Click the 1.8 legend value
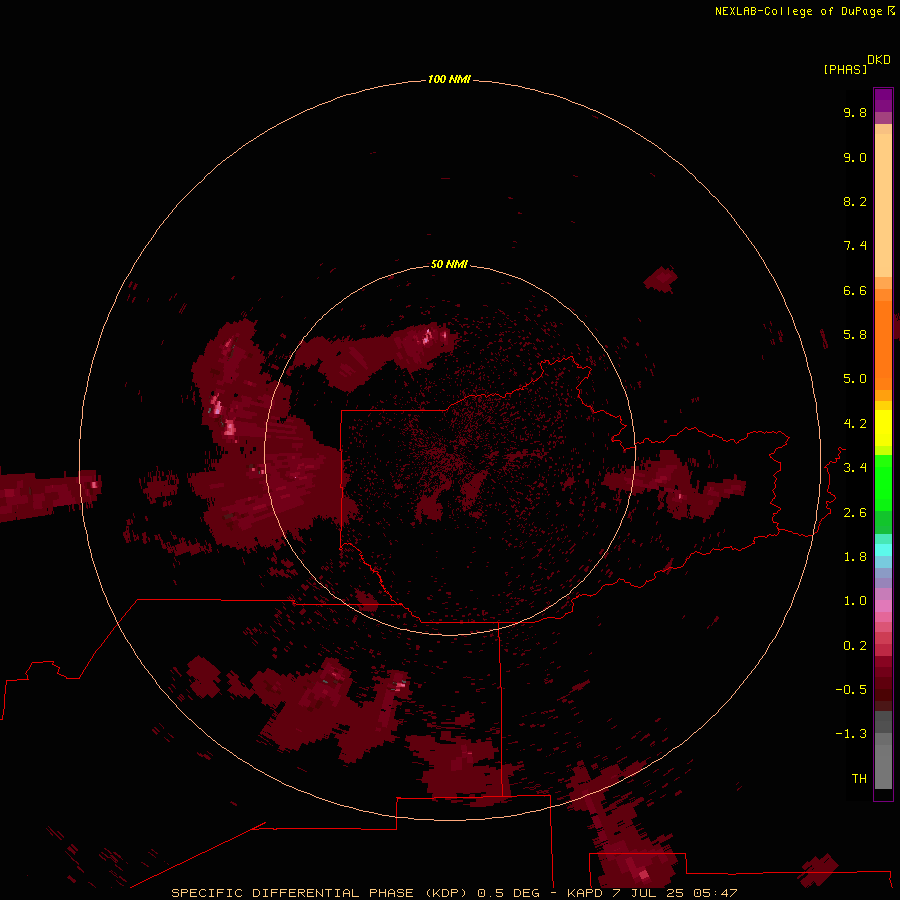Screen dimensions: 900x900 pos(855,557)
